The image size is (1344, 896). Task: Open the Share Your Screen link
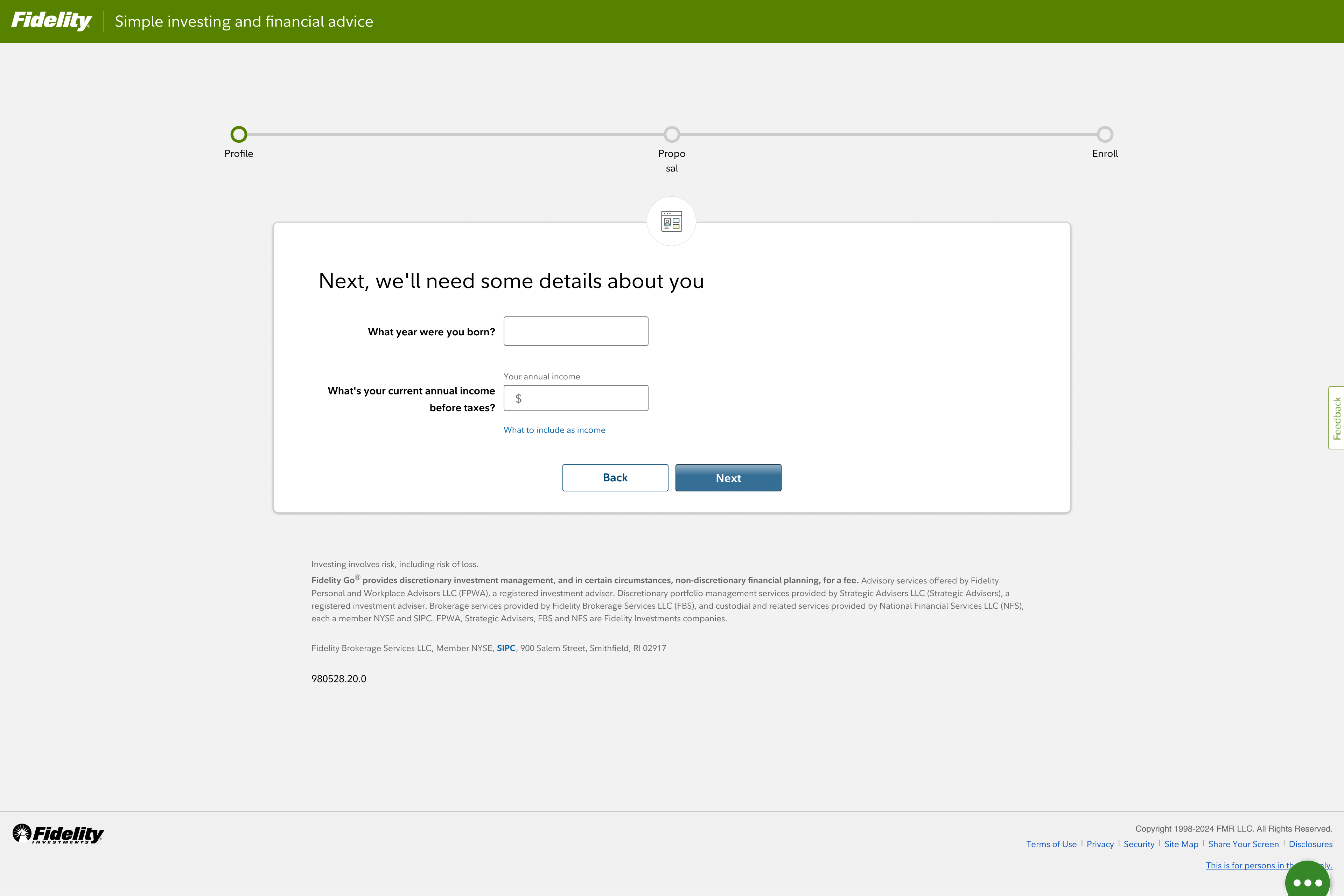(x=1244, y=844)
